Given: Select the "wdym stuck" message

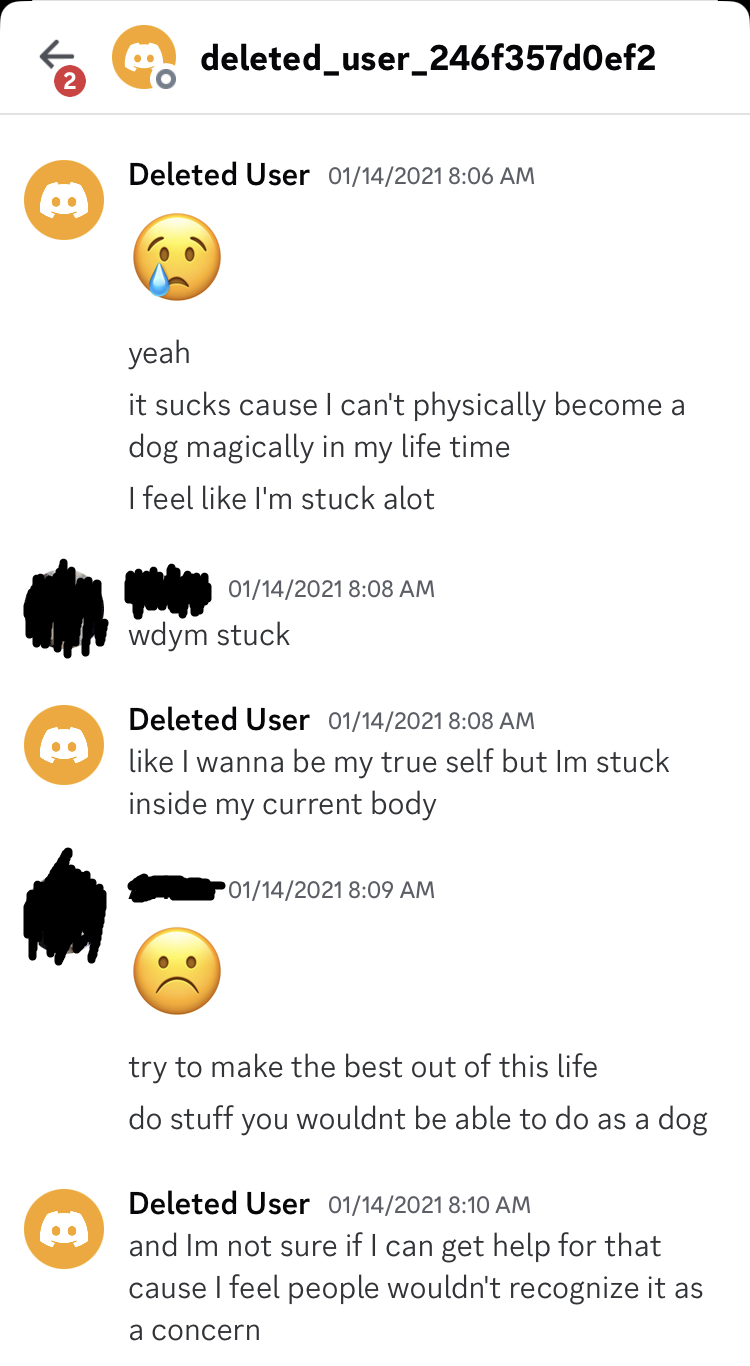Looking at the screenshot, I should 209,635.
